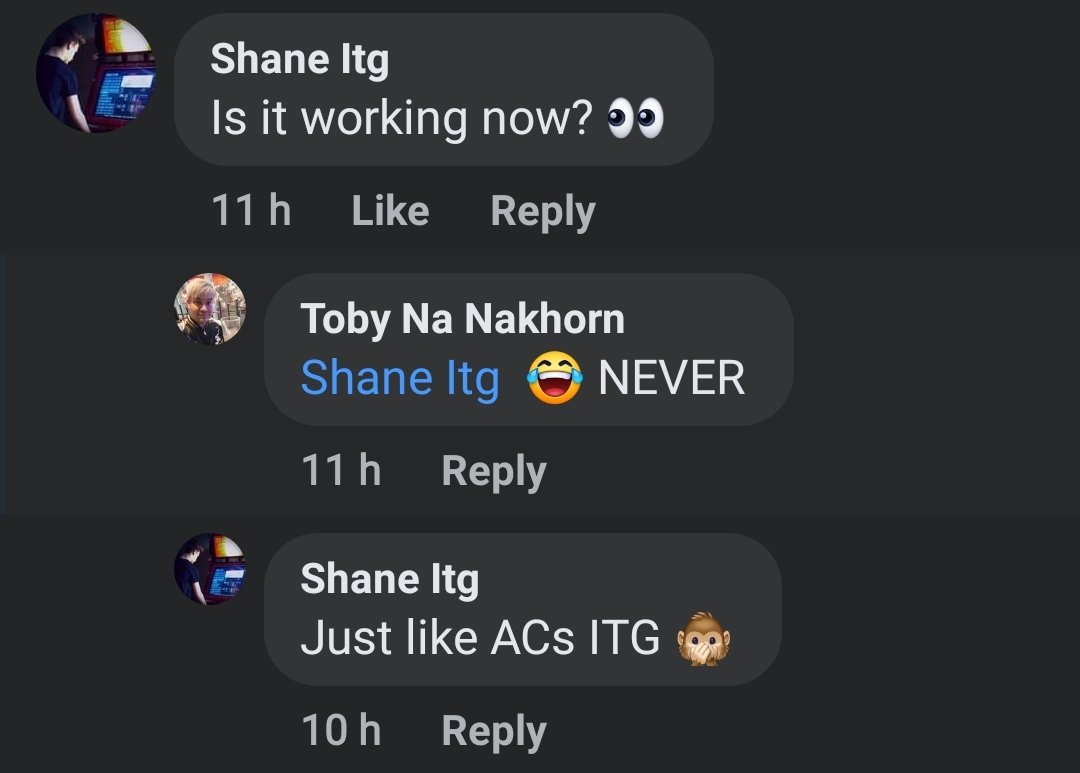The width and height of the screenshot is (1080, 773).
Task: Reply to the "Is it working now?" comment
Action: (542, 211)
